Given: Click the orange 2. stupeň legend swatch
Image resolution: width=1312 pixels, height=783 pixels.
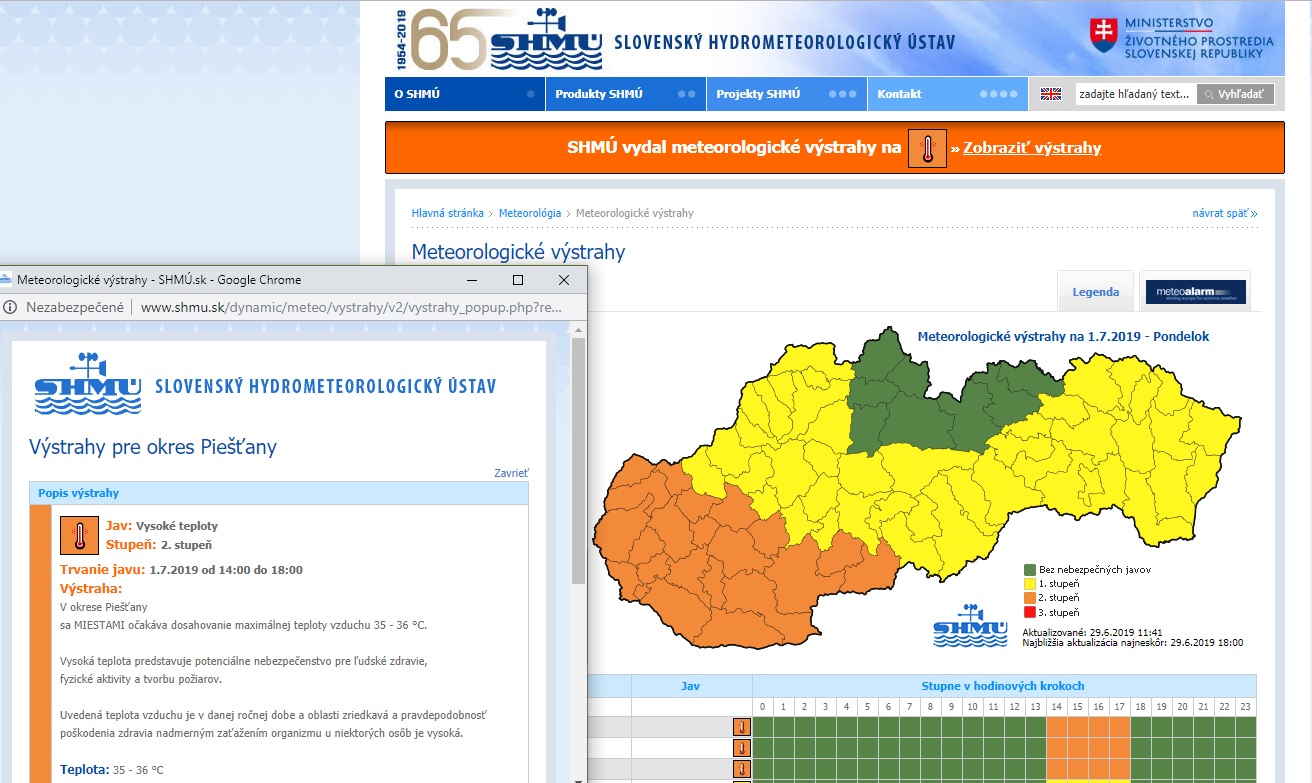Looking at the screenshot, I should click(1028, 597).
